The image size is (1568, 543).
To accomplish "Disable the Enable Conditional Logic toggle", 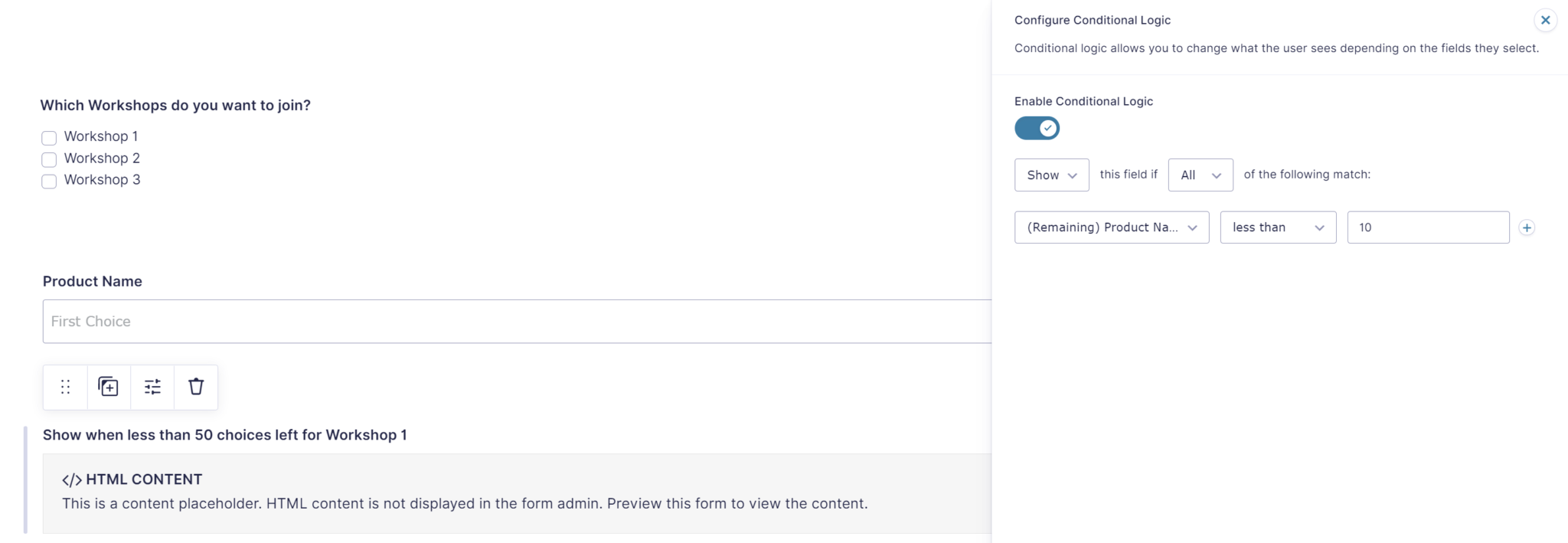I will click(1037, 129).
